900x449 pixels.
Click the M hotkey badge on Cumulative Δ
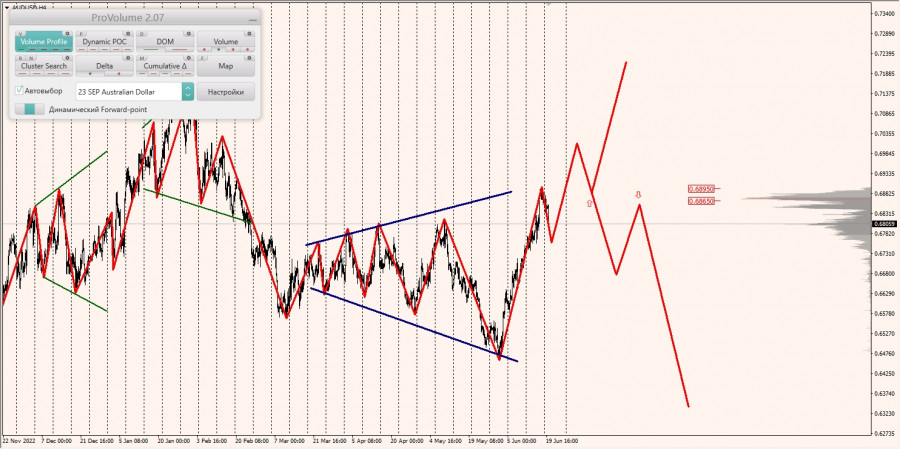(x=142, y=58)
